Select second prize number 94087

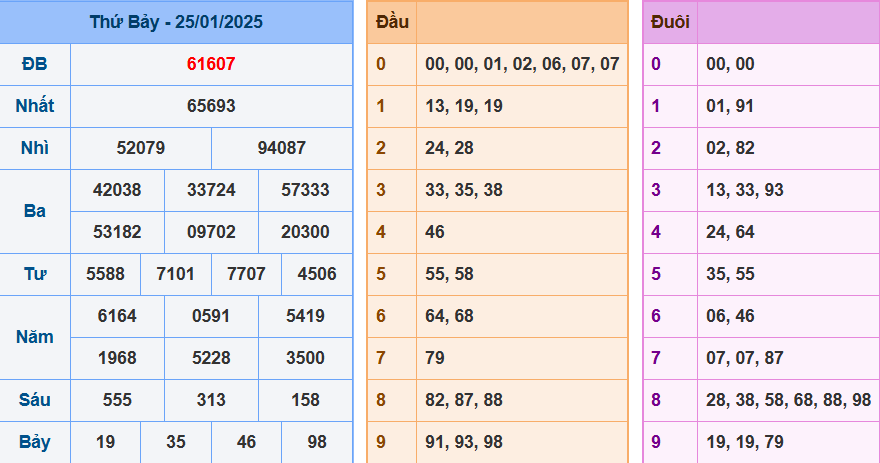point(282,148)
